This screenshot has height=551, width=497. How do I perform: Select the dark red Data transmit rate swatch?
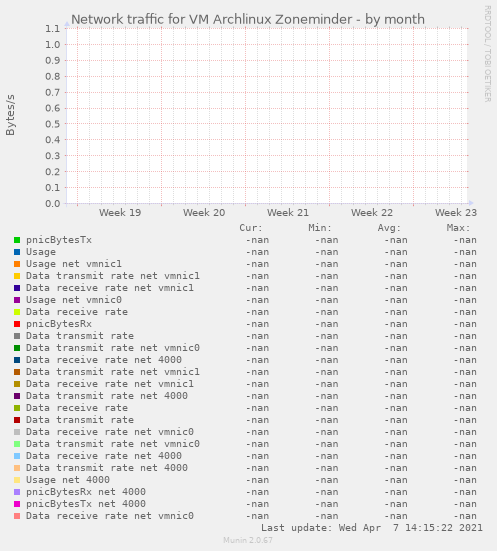17,420
